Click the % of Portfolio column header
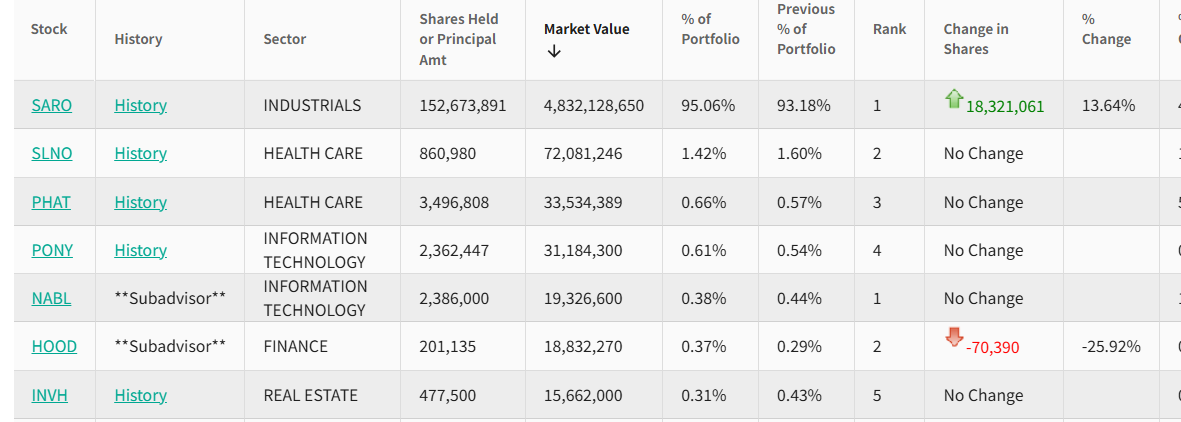This screenshot has height=422, width=1181. (x=710, y=29)
